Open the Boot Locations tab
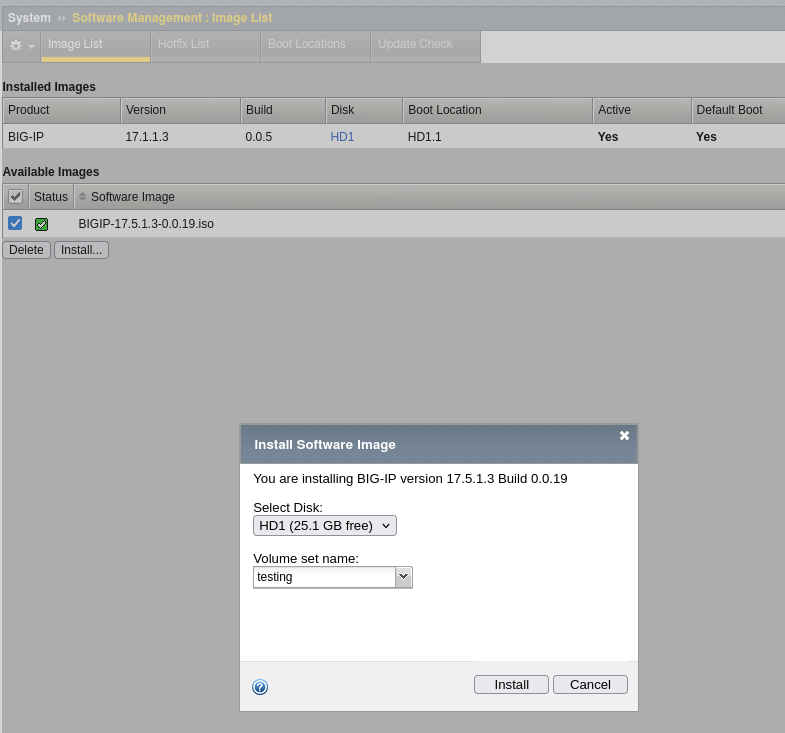This screenshot has height=733, width=785. click(315, 46)
